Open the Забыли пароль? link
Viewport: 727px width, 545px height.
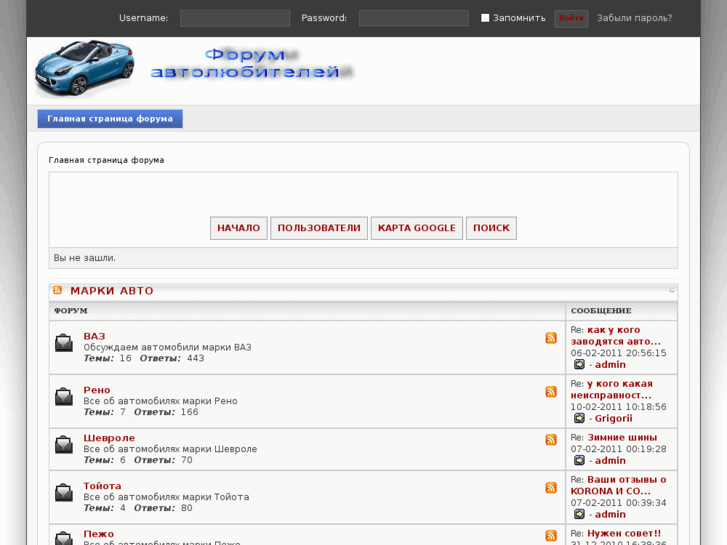[634, 18]
